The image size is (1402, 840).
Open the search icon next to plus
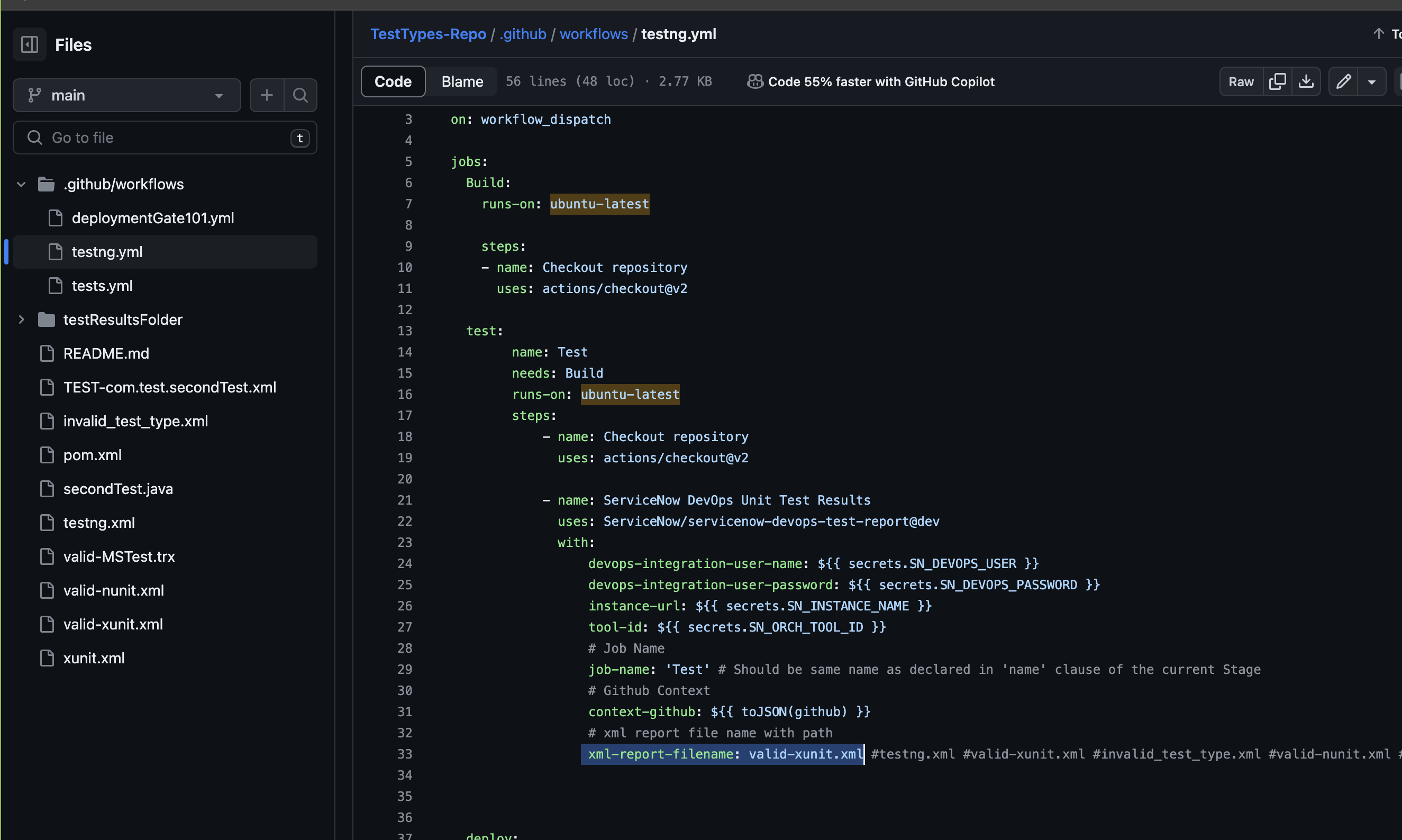tap(301, 95)
